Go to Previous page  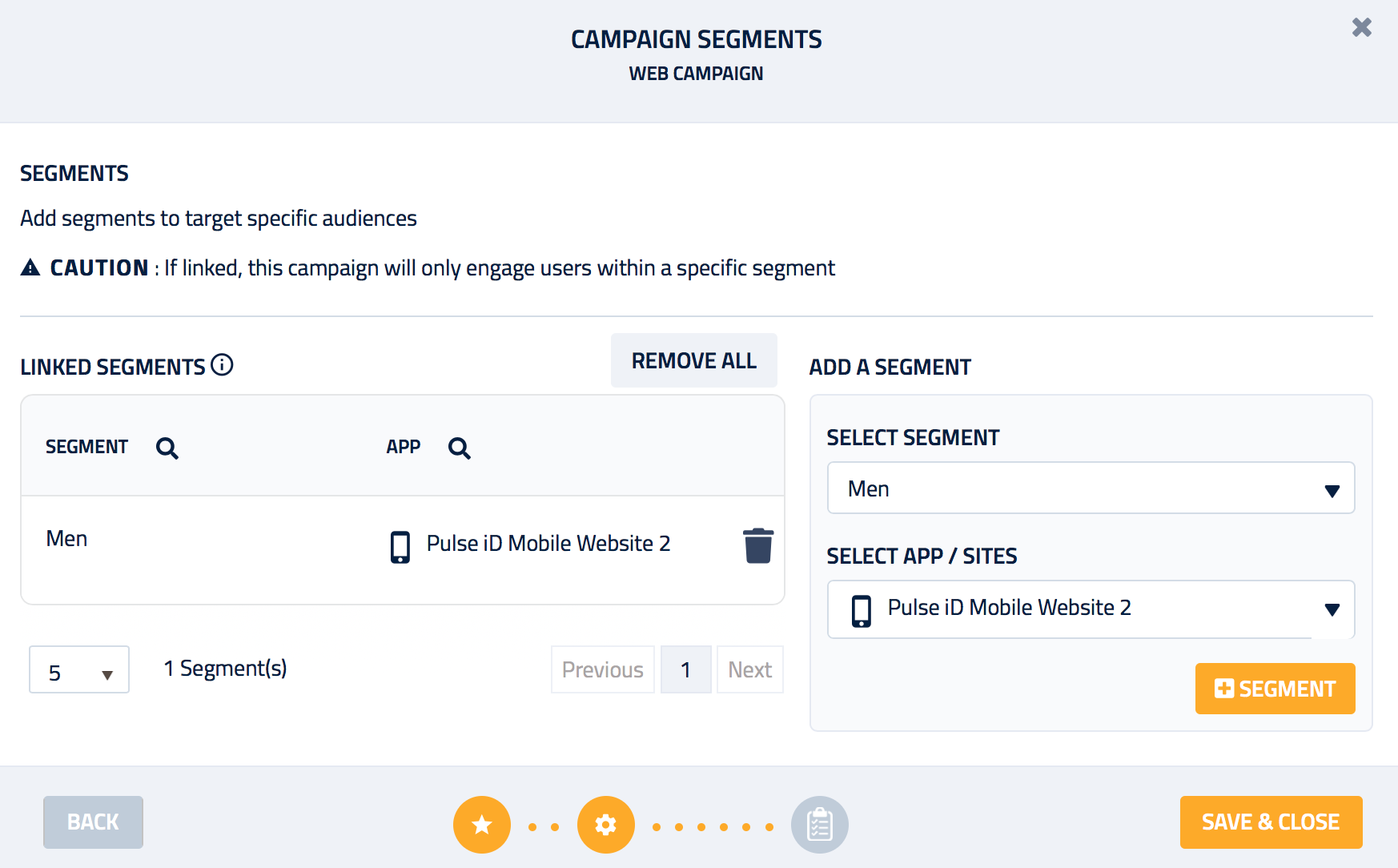pyautogui.click(x=603, y=669)
